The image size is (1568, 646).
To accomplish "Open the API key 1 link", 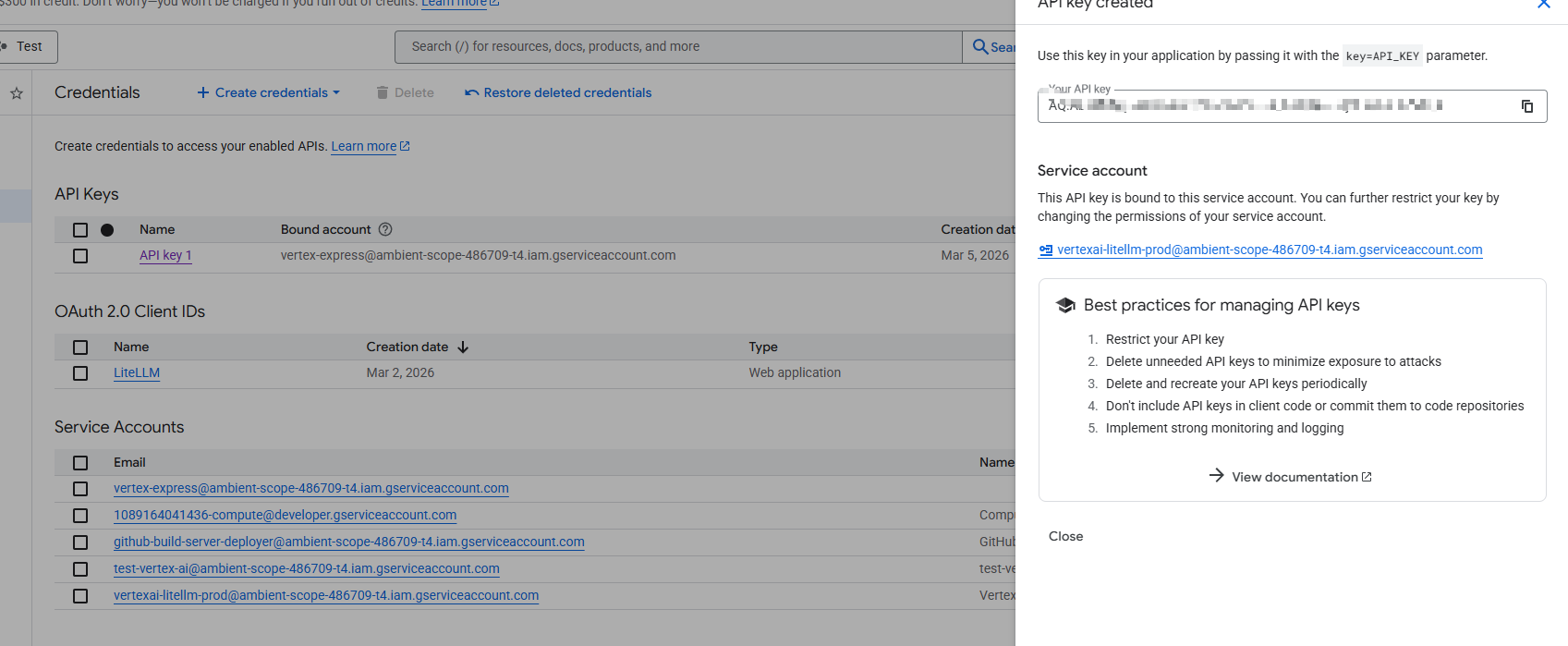I will pyautogui.click(x=165, y=256).
